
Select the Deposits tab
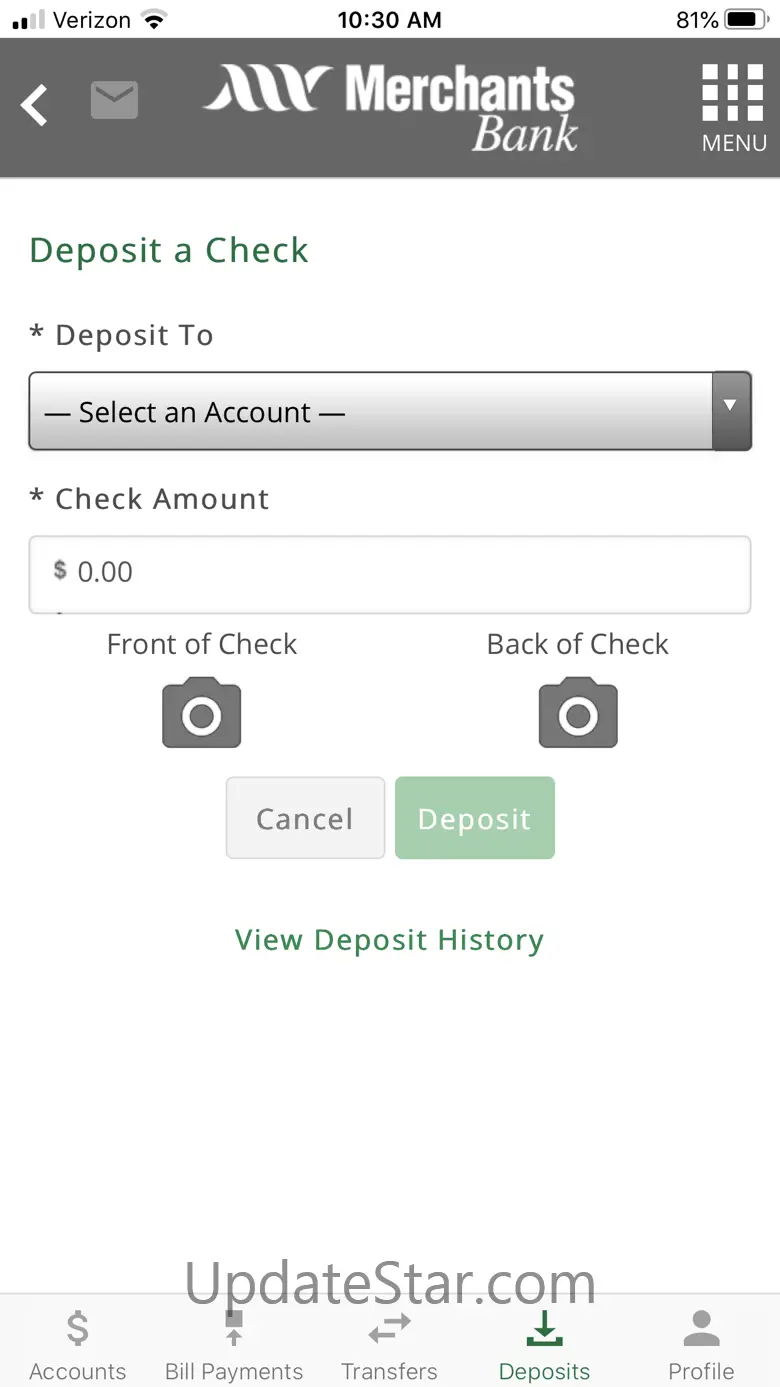[545, 1346]
